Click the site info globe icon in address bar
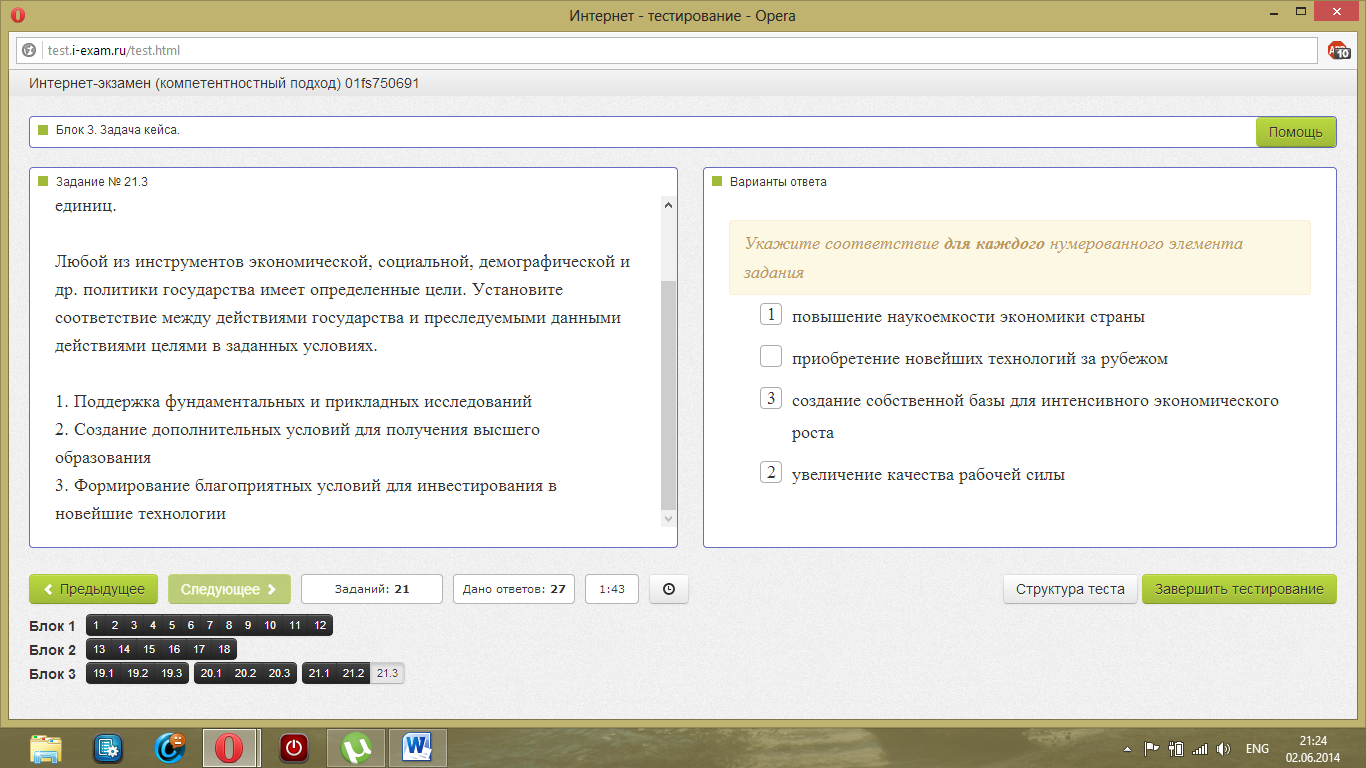The image size is (1366, 768). click(x=30, y=50)
